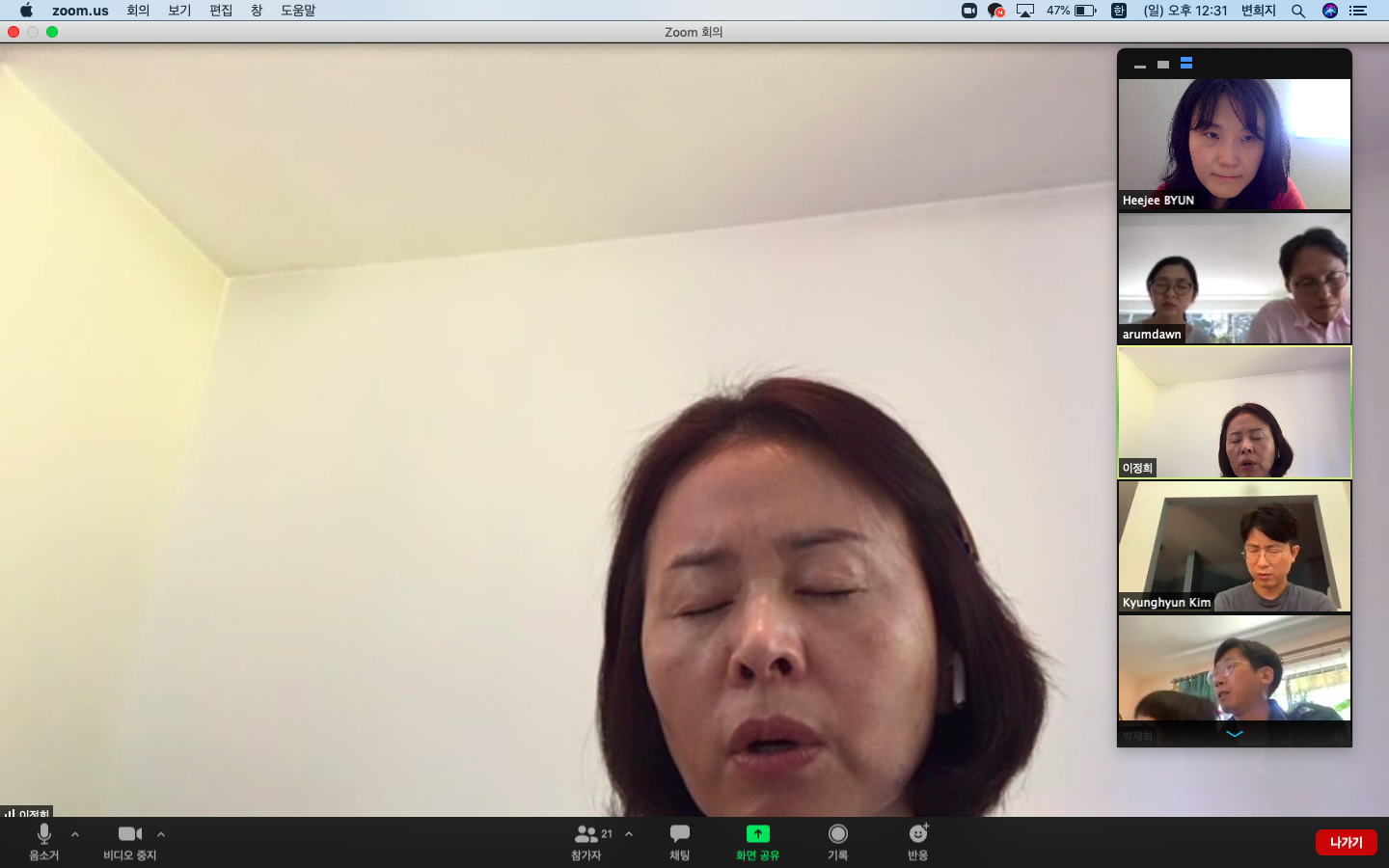Mute the microphone (음소거)
The width and height of the screenshot is (1389, 868).
[43, 842]
